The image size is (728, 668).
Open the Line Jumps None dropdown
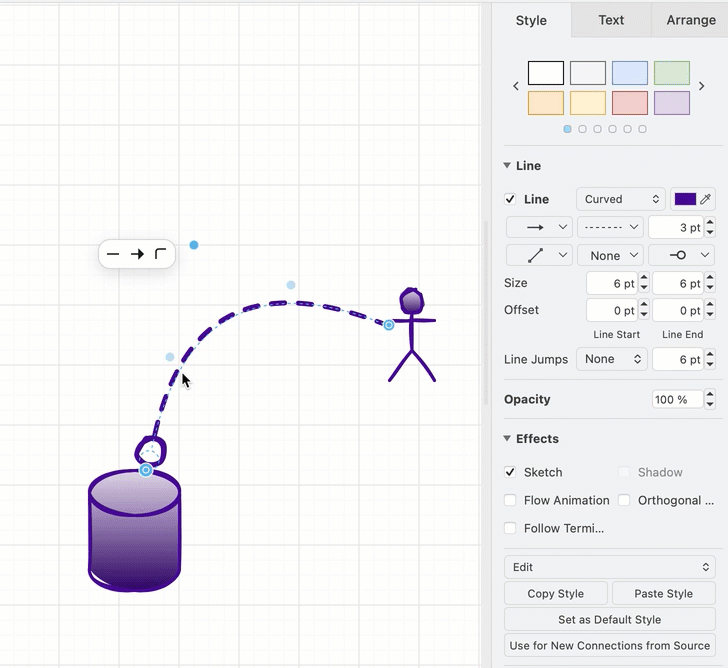coord(612,359)
